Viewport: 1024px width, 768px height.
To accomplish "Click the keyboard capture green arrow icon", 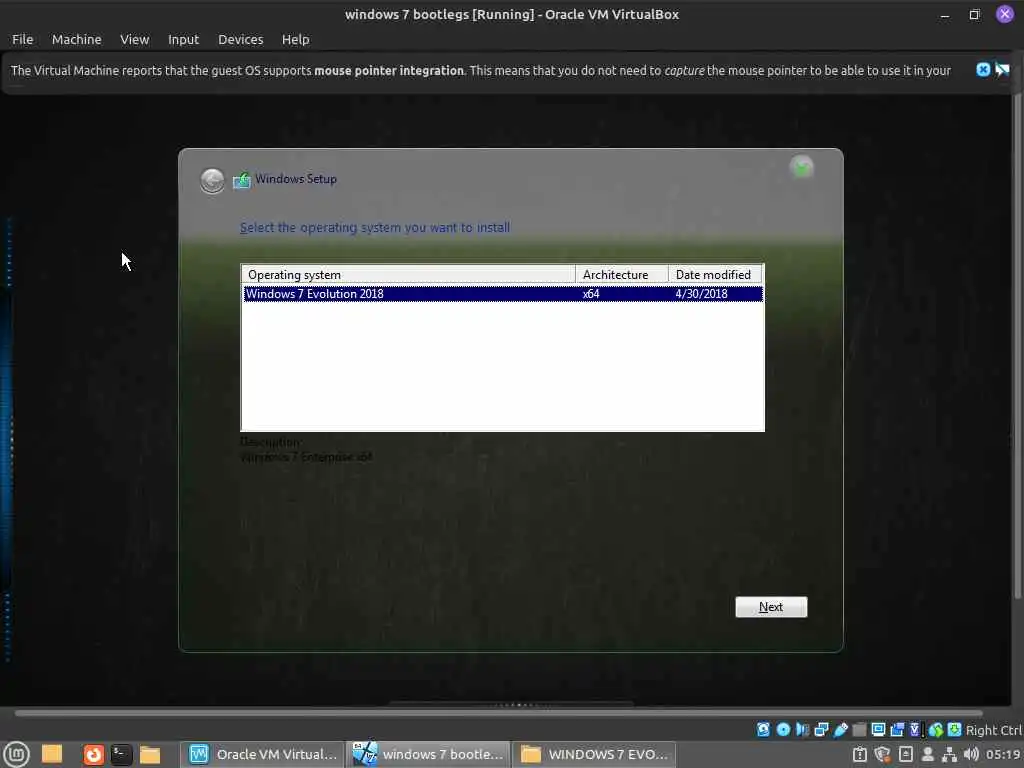I will [x=954, y=729].
